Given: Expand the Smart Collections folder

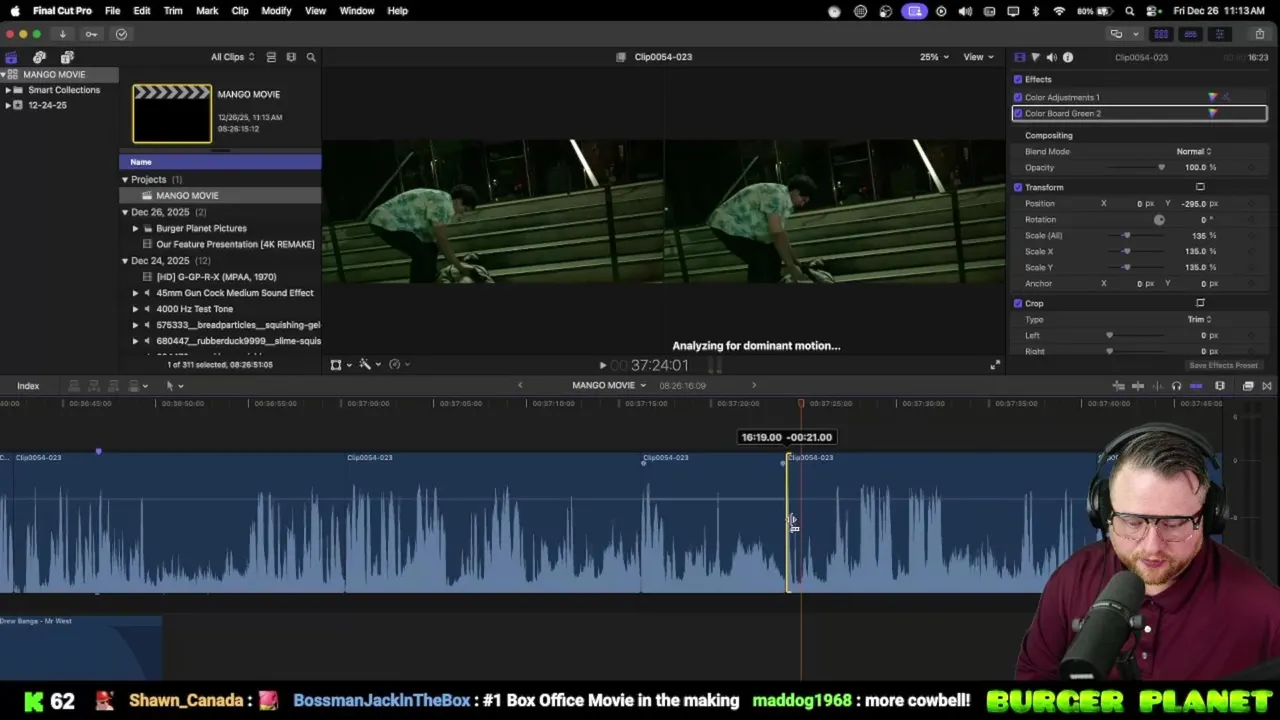Looking at the screenshot, I should [x=8, y=90].
